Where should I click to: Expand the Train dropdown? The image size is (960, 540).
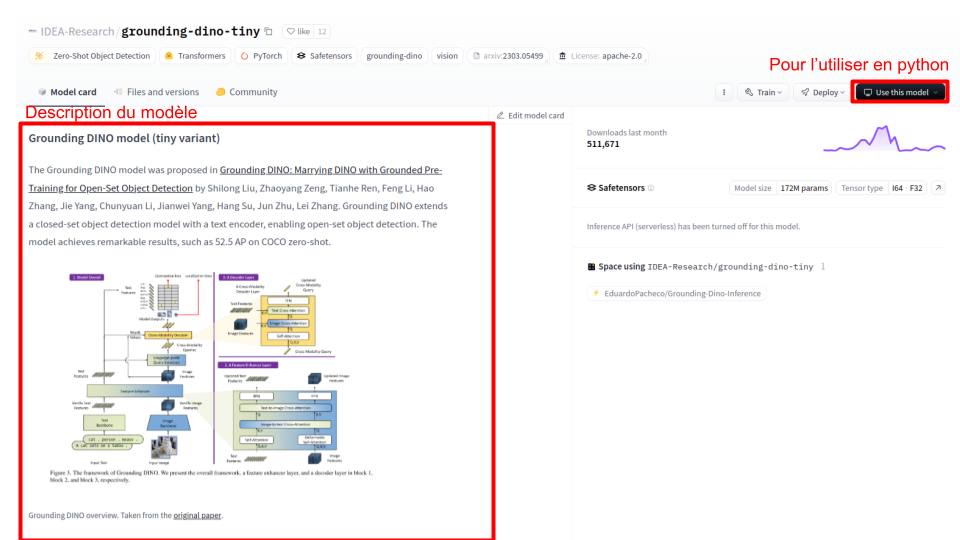click(763, 92)
